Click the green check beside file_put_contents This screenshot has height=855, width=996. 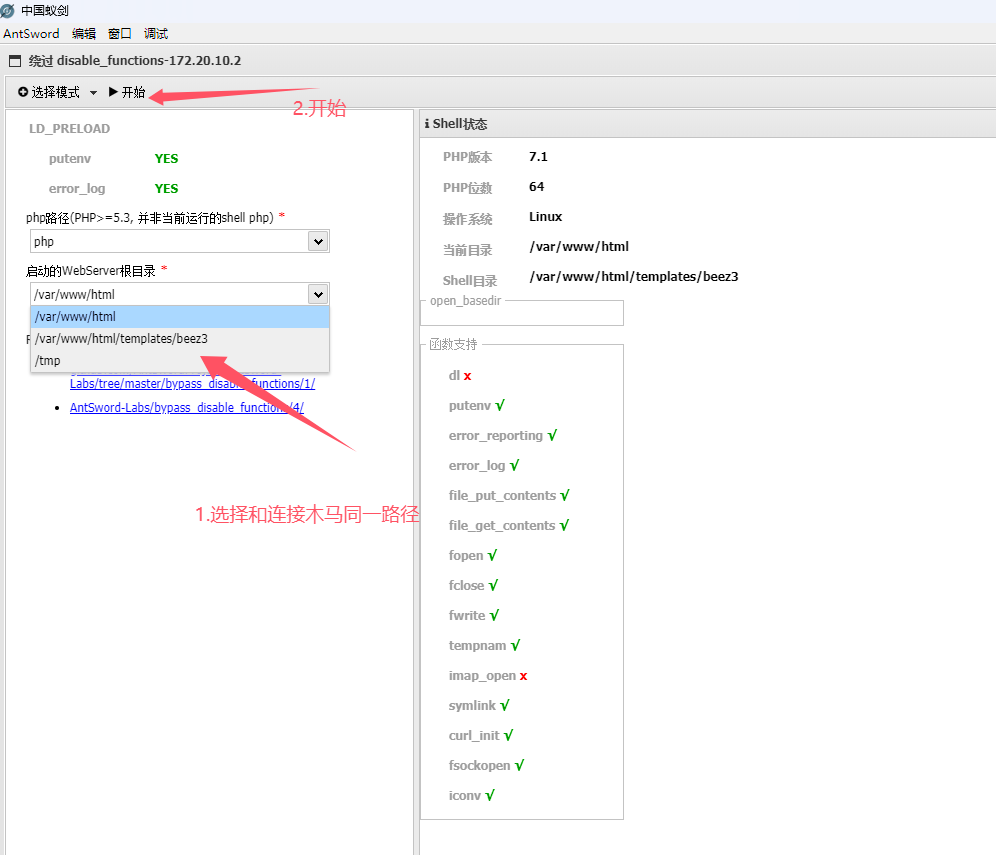pyautogui.click(x=565, y=496)
